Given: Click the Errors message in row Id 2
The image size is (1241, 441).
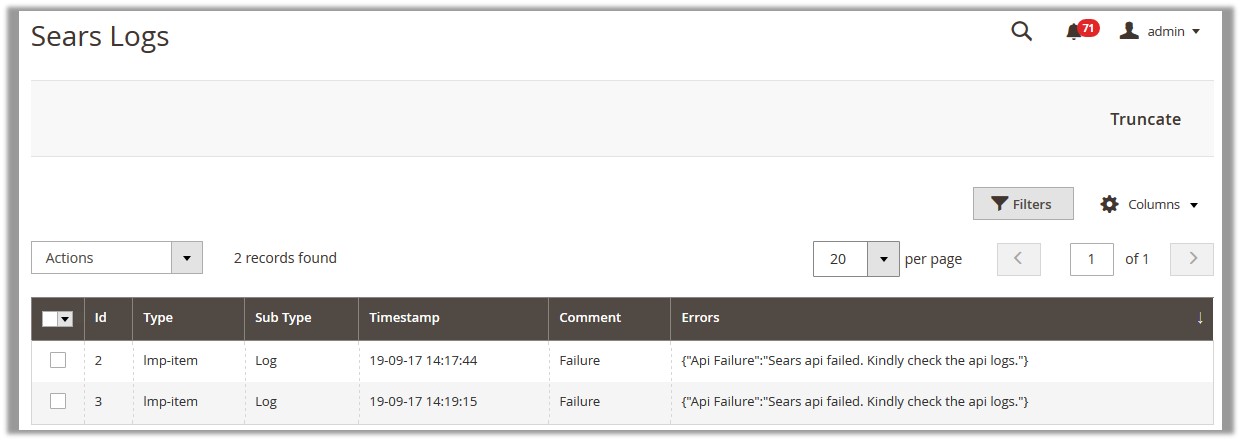Looking at the screenshot, I should (855, 360).
